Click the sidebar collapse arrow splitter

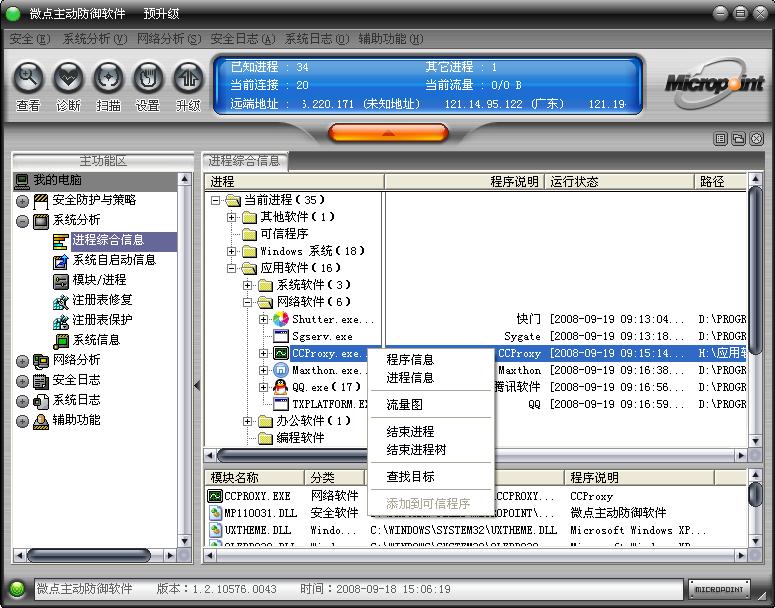[x=197, y=386]
